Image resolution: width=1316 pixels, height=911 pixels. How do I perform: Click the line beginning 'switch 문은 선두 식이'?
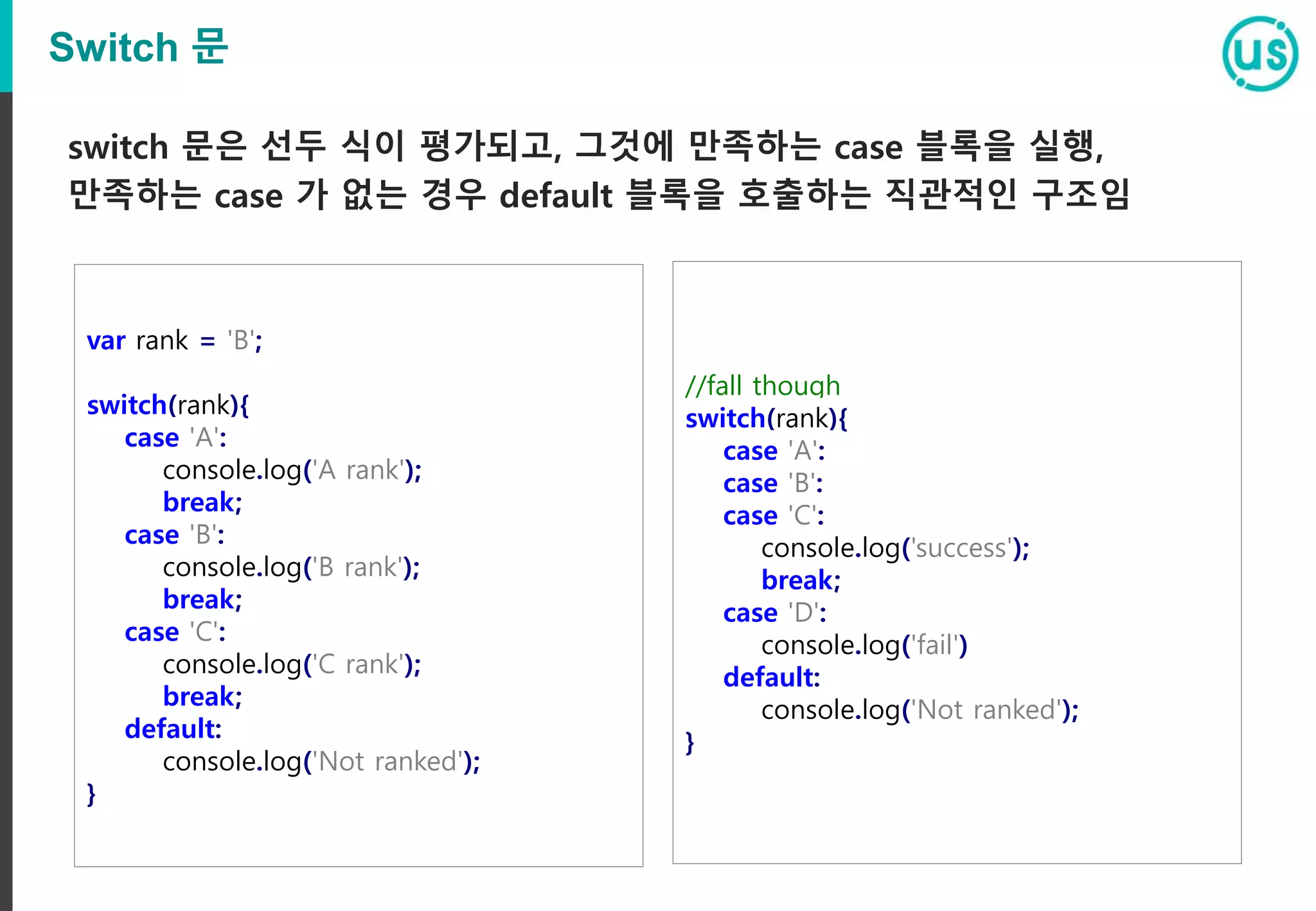pyautogui.click(x=585, y=146)
